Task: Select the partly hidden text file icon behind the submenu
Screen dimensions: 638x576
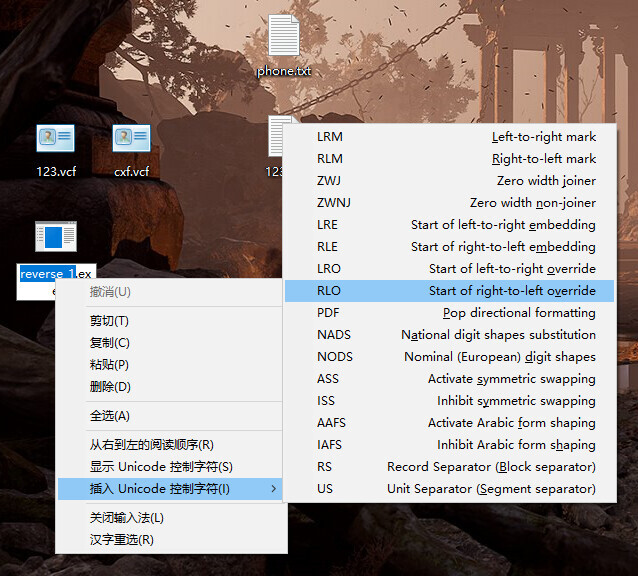Action: [x=276, y=136]
